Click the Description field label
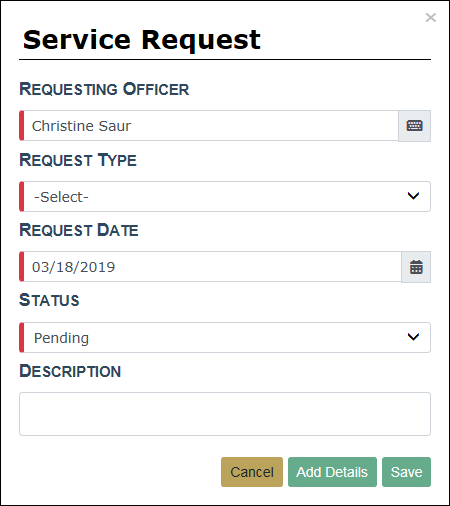Screen dimensions: 450x506 [x=70, y=371]
